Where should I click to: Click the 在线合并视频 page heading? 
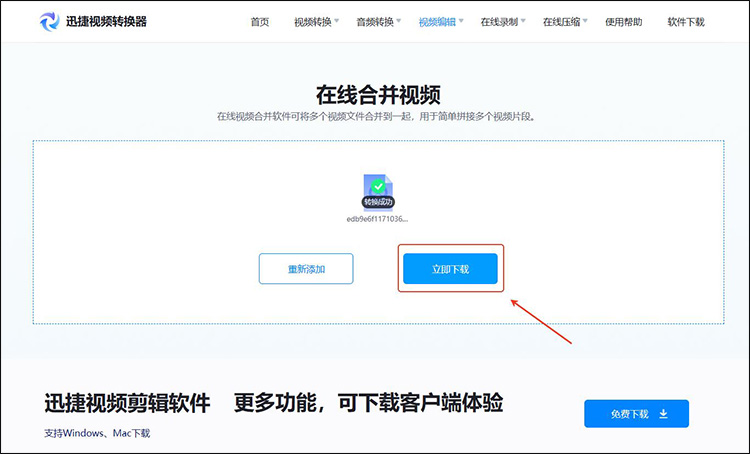(x=378, y=95)
